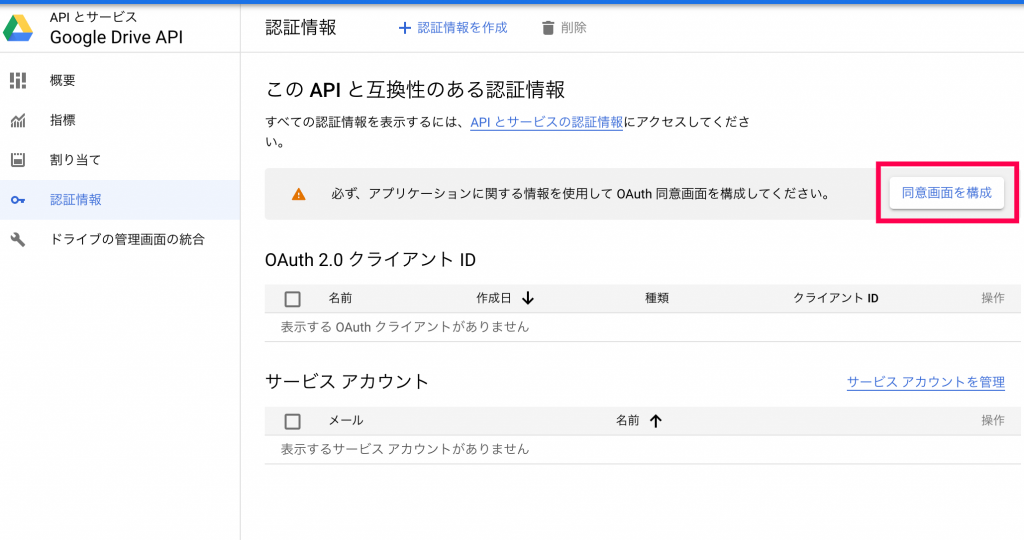
Task: Click the 種類 column header
Action: click(657, 298)
